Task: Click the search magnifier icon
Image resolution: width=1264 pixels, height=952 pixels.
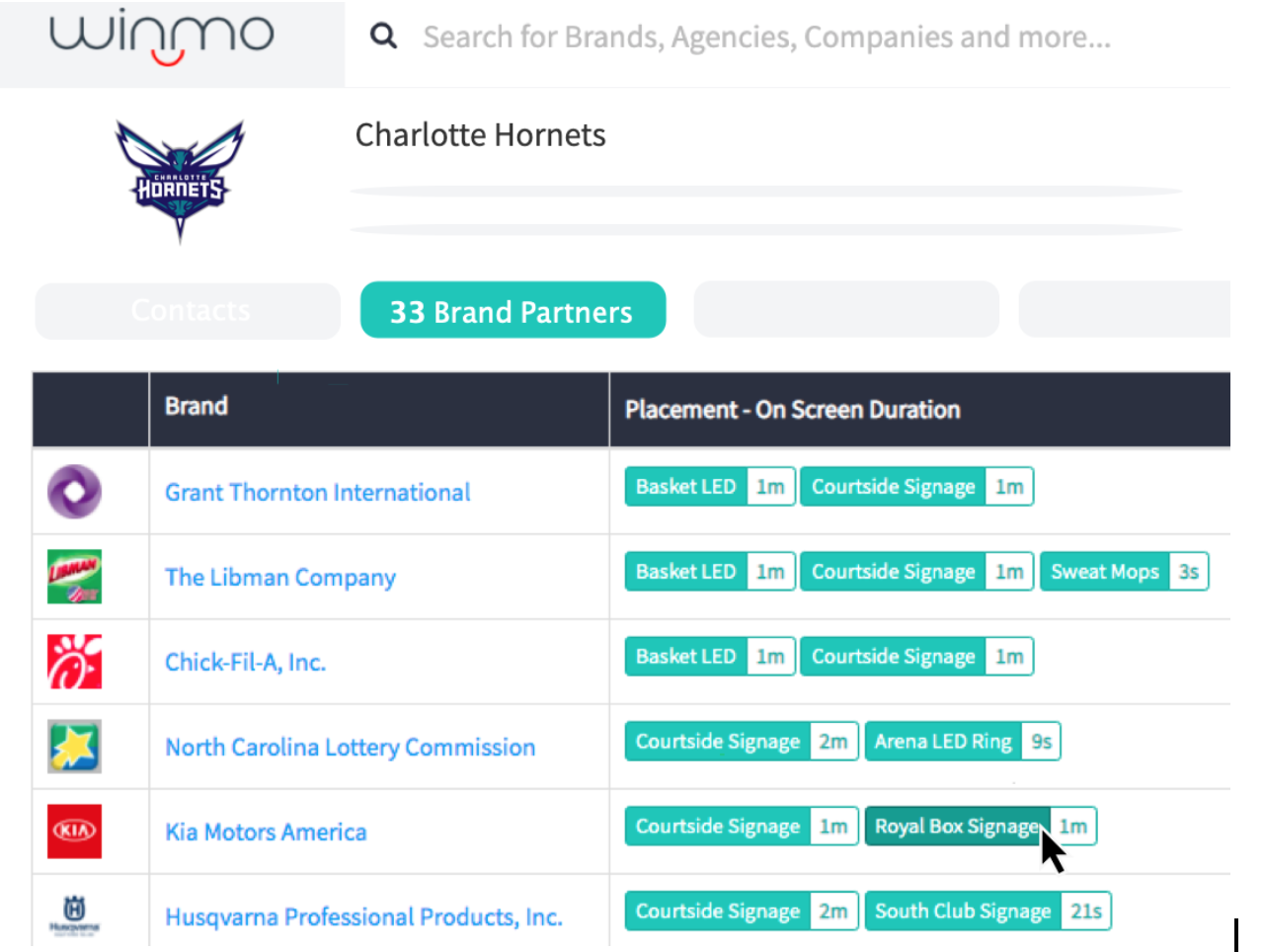Action: (x=383, y=37)
